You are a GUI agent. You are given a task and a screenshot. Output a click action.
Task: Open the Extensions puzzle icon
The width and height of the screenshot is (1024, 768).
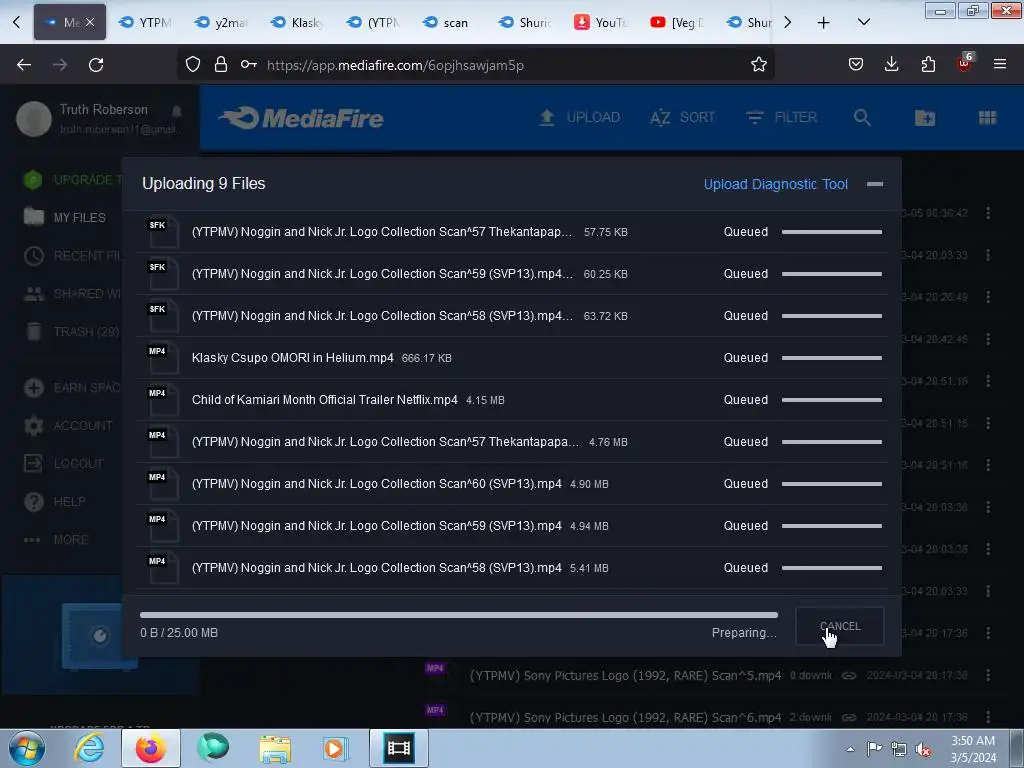928,65
